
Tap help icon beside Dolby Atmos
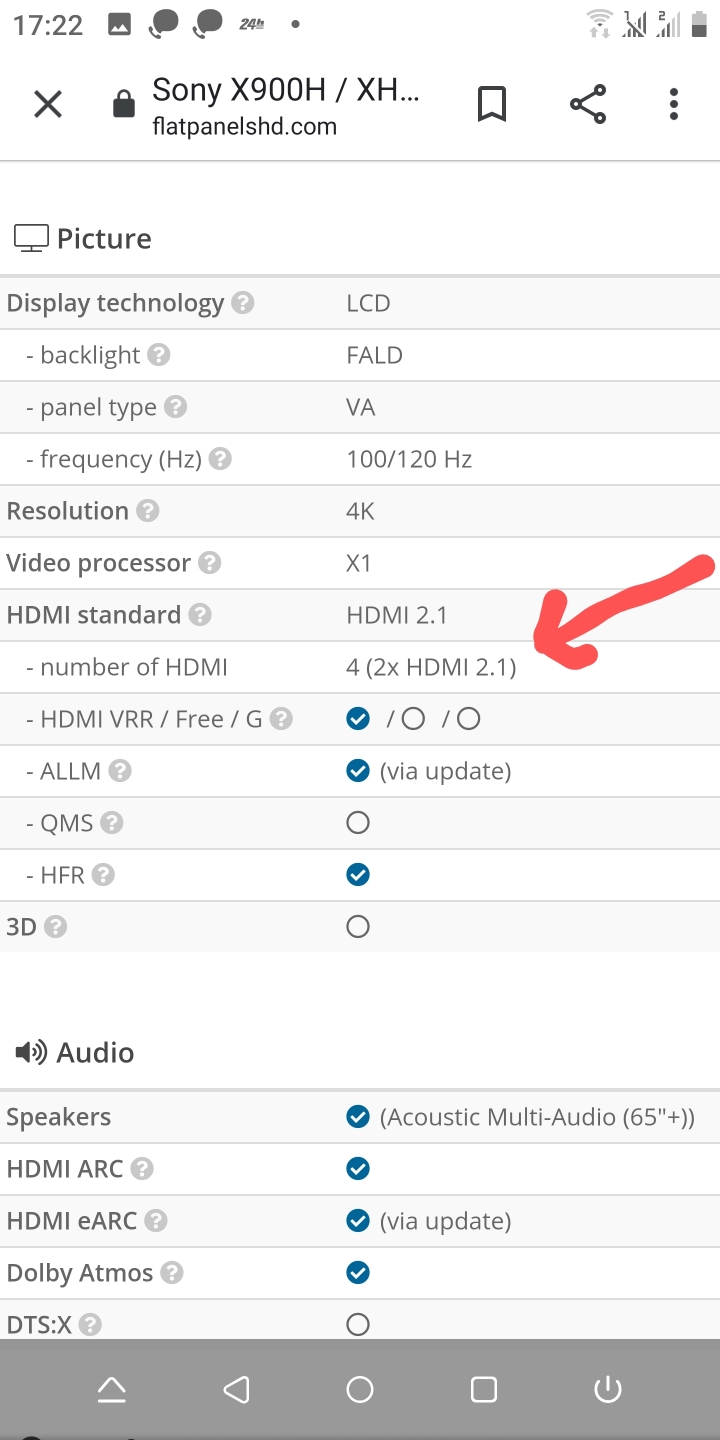tap(172, 1273)
